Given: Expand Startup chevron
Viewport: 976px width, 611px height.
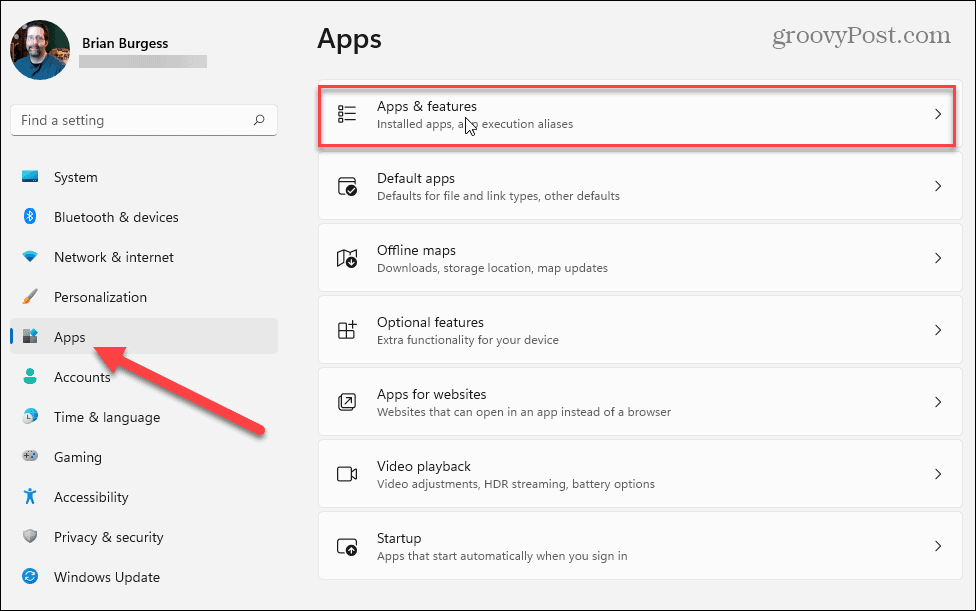Looking at the screenshot, I should click(x=938, y=546).
